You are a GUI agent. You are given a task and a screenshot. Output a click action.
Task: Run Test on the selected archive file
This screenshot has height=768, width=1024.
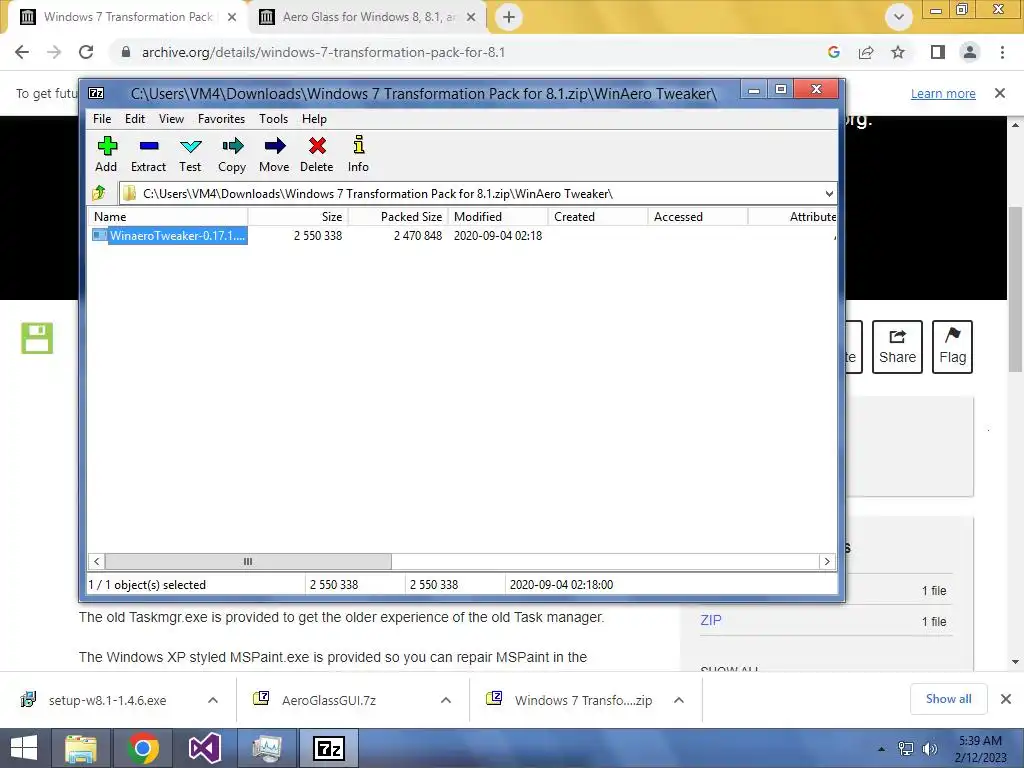pos(190,154)
